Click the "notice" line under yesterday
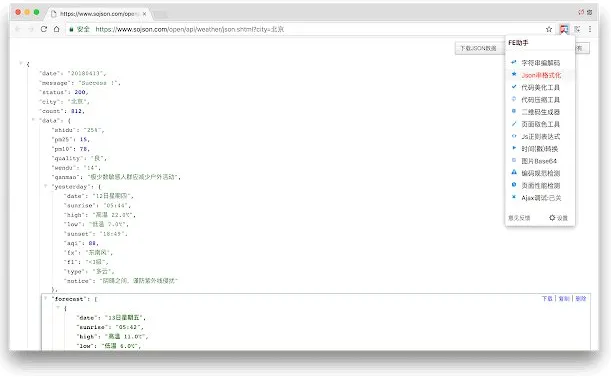Screen dimensions: 611x377 pos(120,281)
